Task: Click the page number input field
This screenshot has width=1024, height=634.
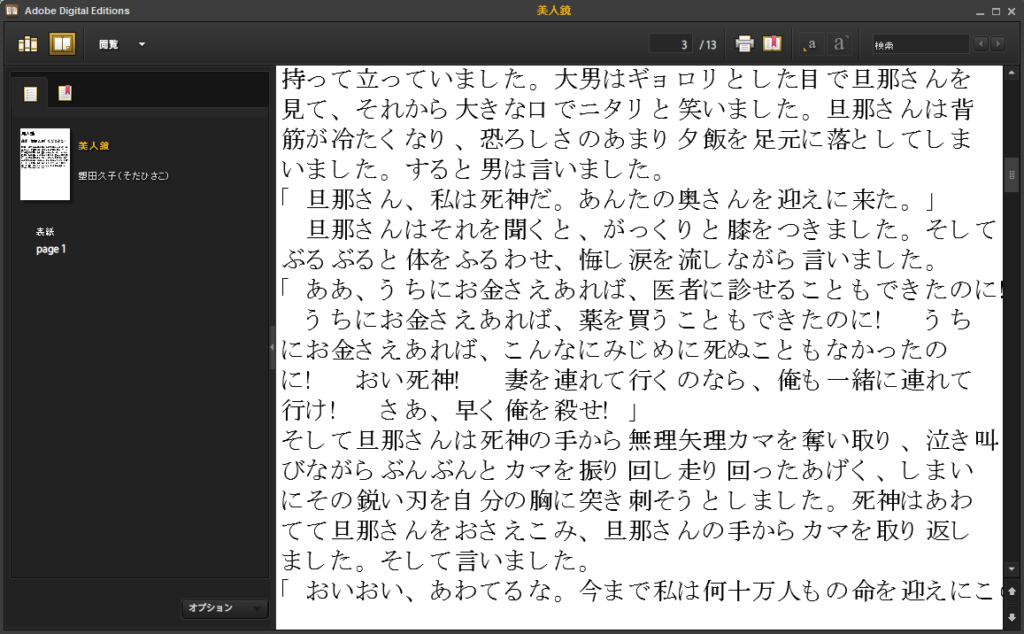Action: pos(671,44)
